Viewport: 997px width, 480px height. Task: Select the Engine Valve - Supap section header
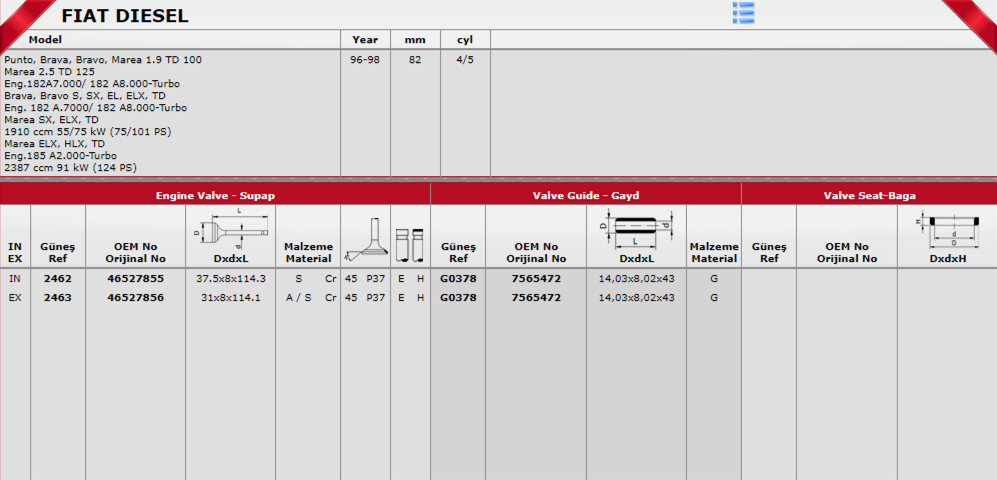point(215,195)
